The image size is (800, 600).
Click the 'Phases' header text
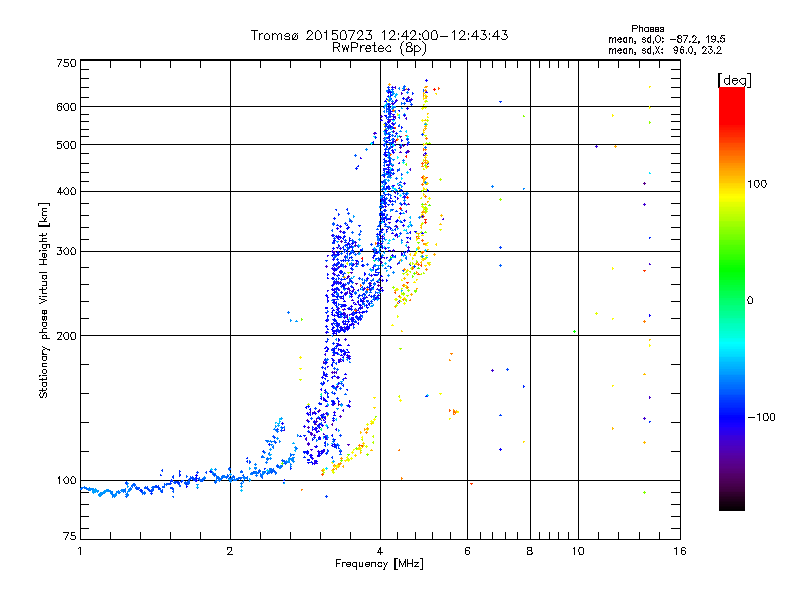(647, 29)
